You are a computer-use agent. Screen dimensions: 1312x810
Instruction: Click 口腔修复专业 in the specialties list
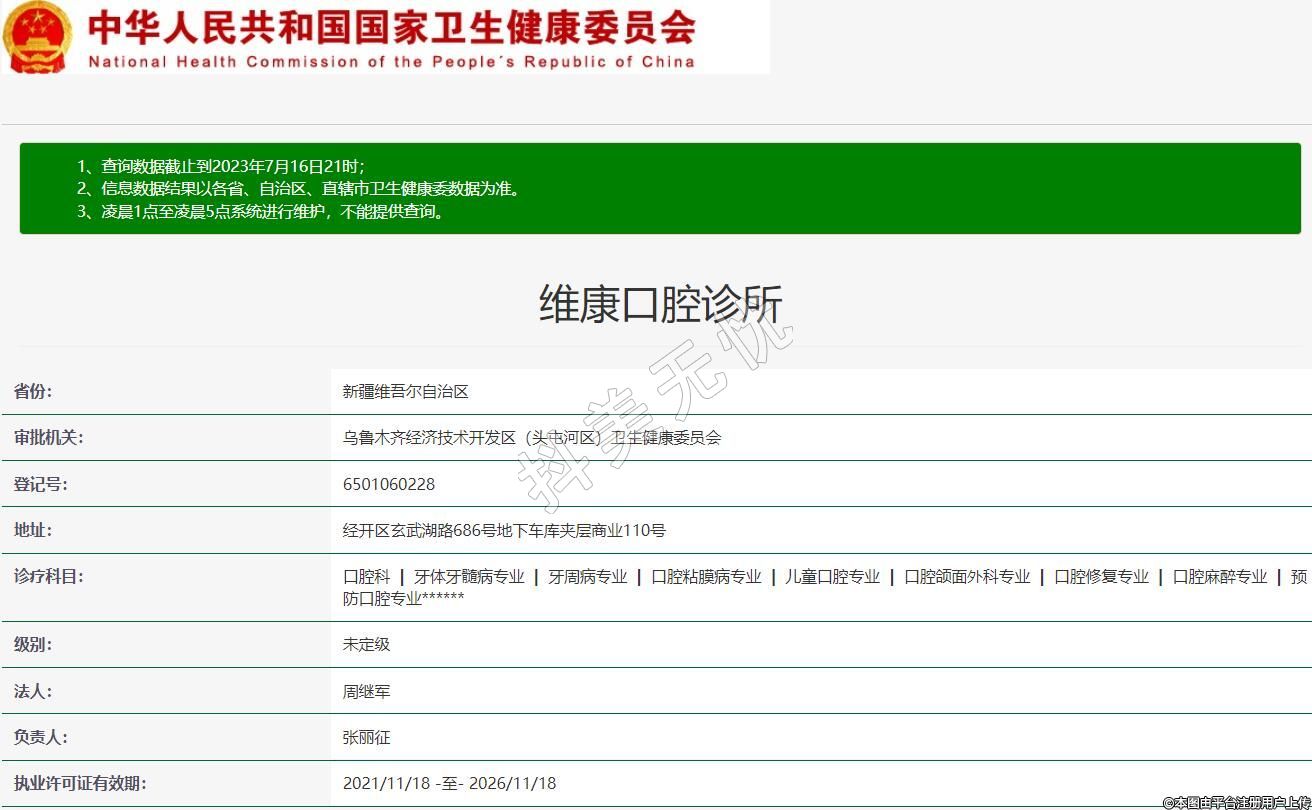[x=1101, y=577]
